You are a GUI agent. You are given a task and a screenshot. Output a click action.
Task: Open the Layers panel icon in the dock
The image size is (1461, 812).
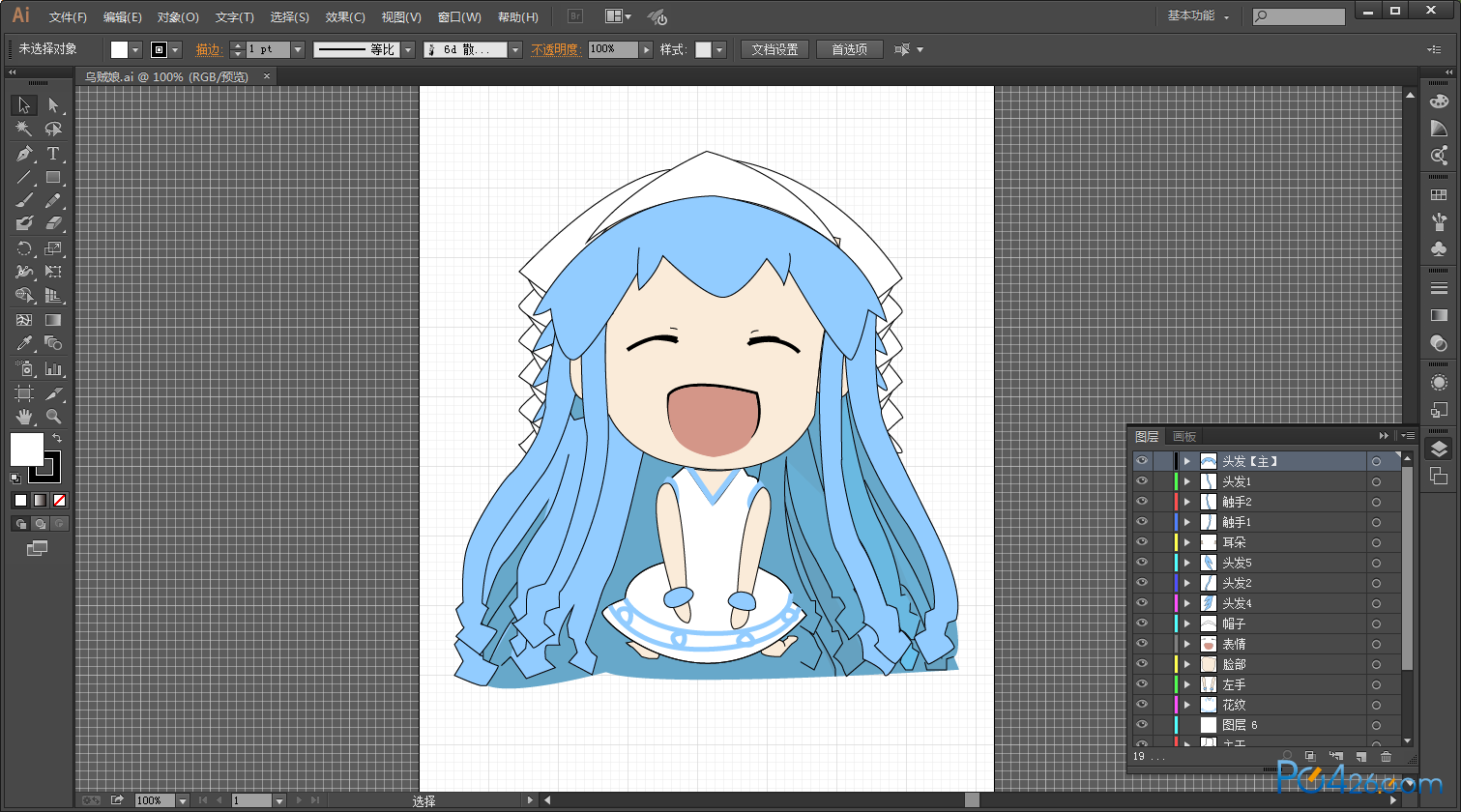(1439, 449)
